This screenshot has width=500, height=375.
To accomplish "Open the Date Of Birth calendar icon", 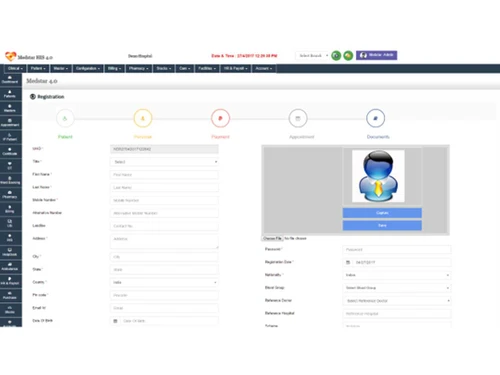I will point(115,321).
